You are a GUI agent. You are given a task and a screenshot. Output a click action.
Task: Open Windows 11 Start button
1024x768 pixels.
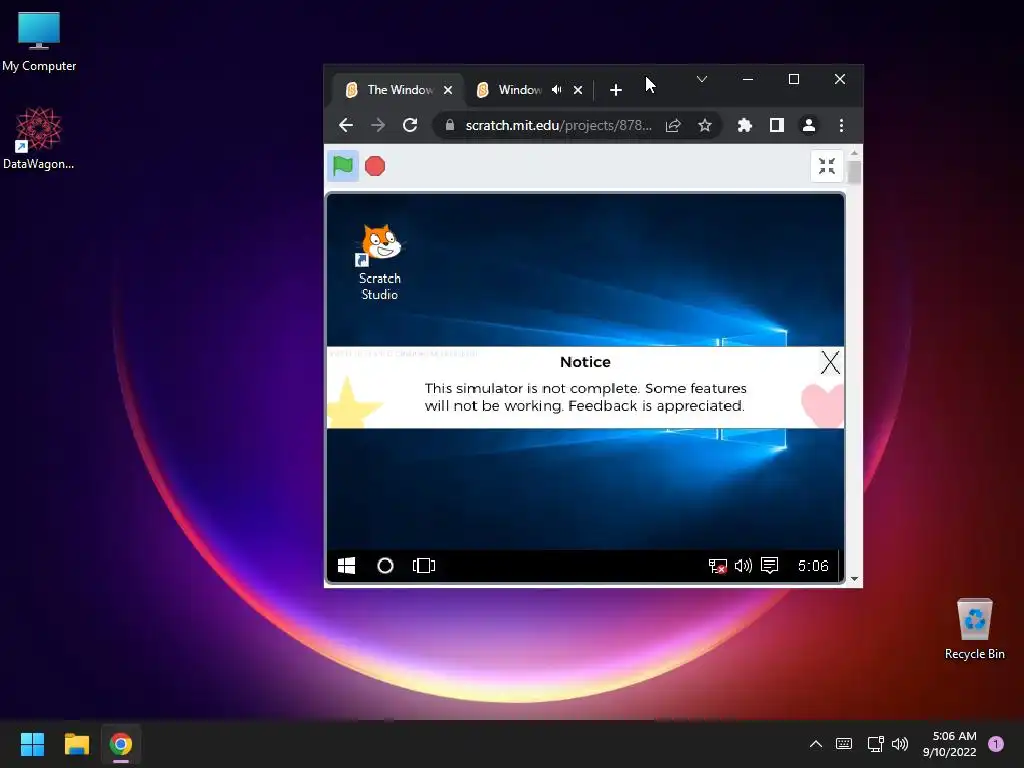(32, 744)
